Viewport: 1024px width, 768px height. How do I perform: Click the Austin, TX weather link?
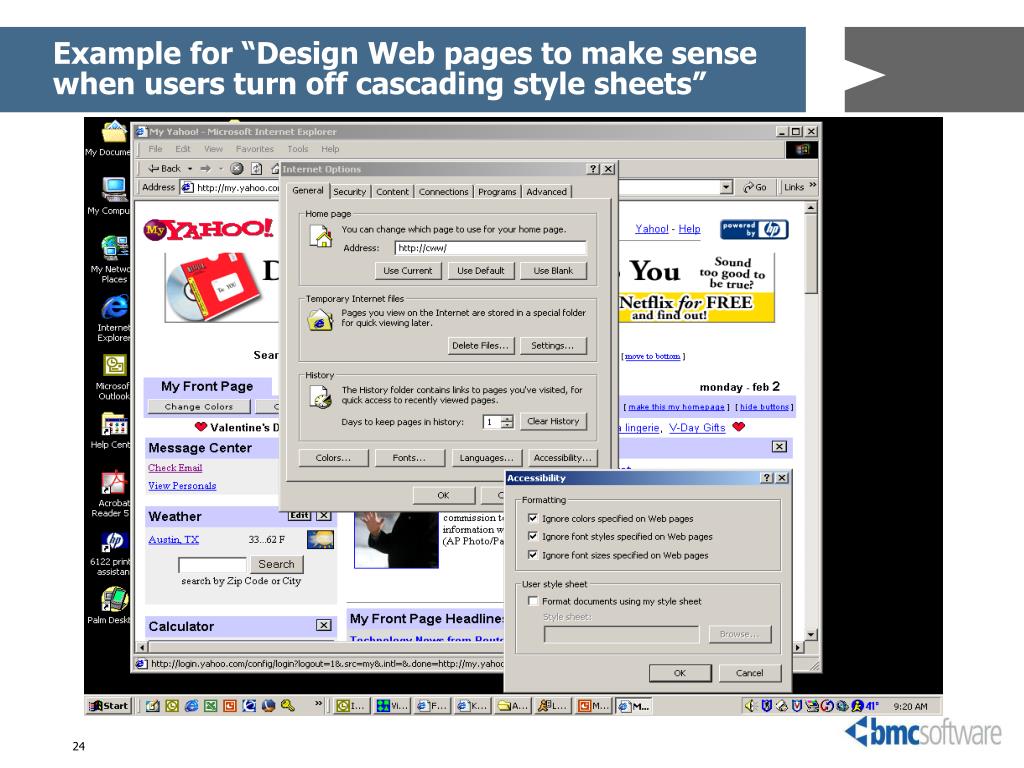click(173, 539)
